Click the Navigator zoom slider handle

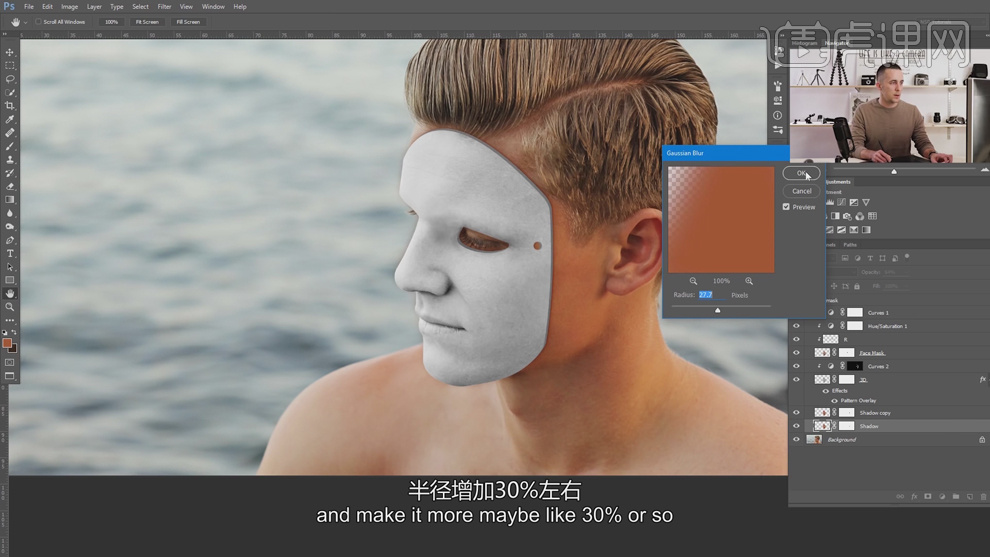(893, 171)
